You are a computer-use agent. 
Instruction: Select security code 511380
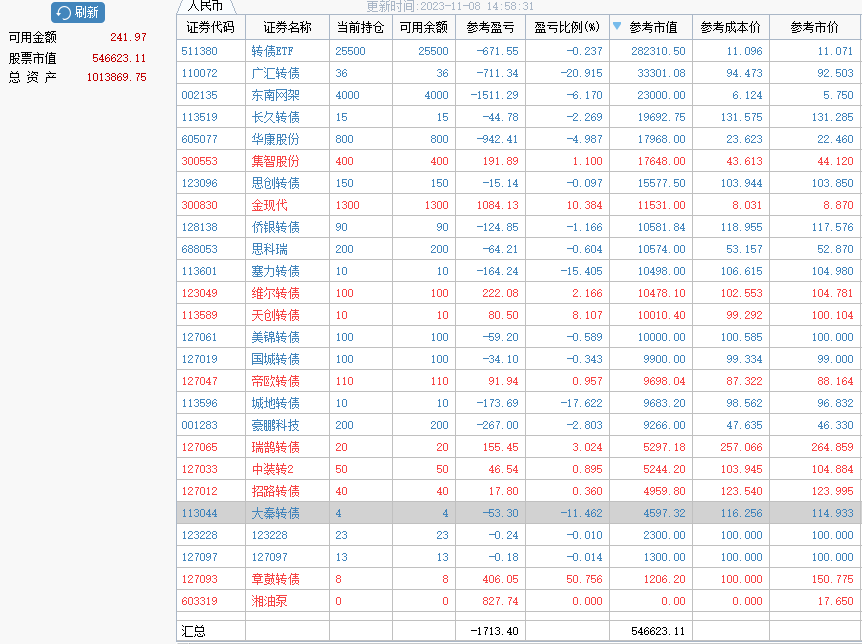[x=200, y=51]
